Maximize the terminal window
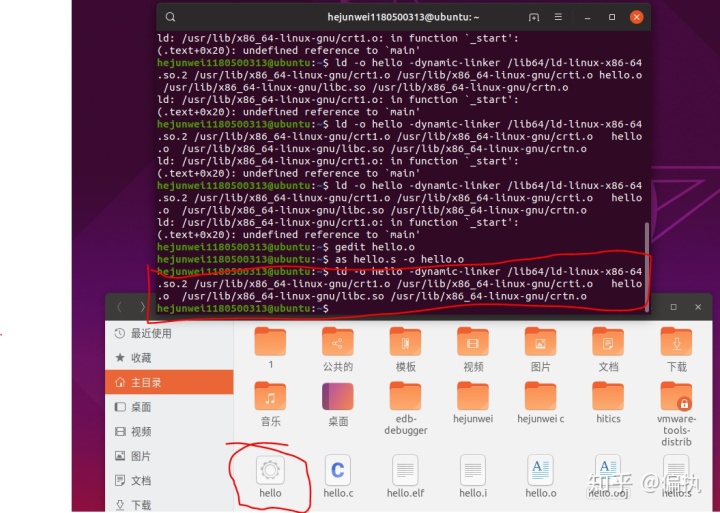Image resolution: width=720 pixels, height=513 pixels. 612,17
